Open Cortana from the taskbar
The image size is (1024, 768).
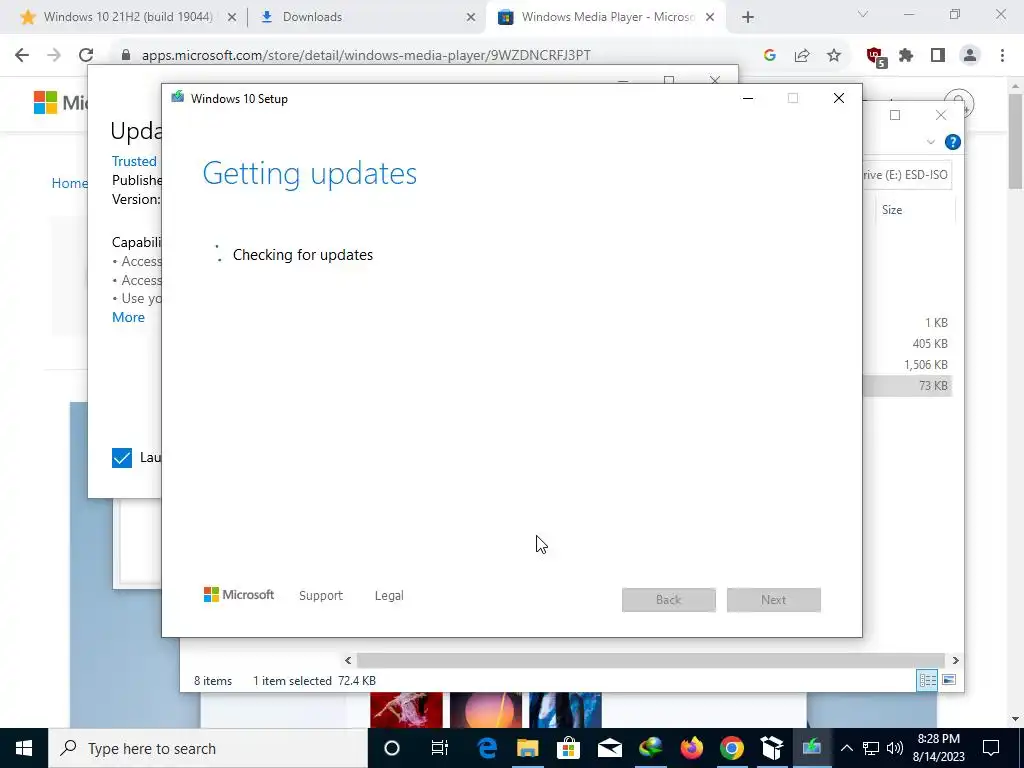(392, 748)
